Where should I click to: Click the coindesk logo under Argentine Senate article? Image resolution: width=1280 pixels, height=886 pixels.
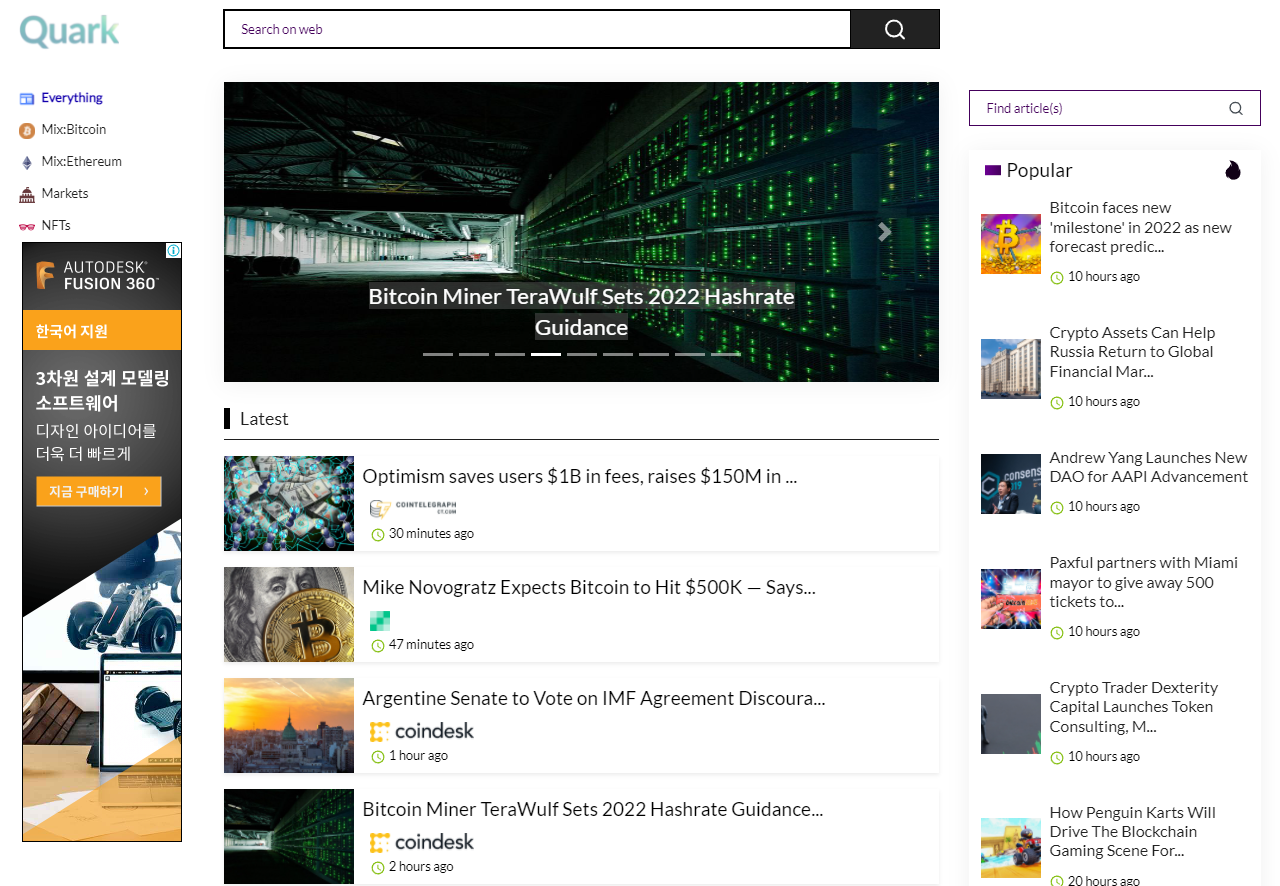(x=422, y=731)
